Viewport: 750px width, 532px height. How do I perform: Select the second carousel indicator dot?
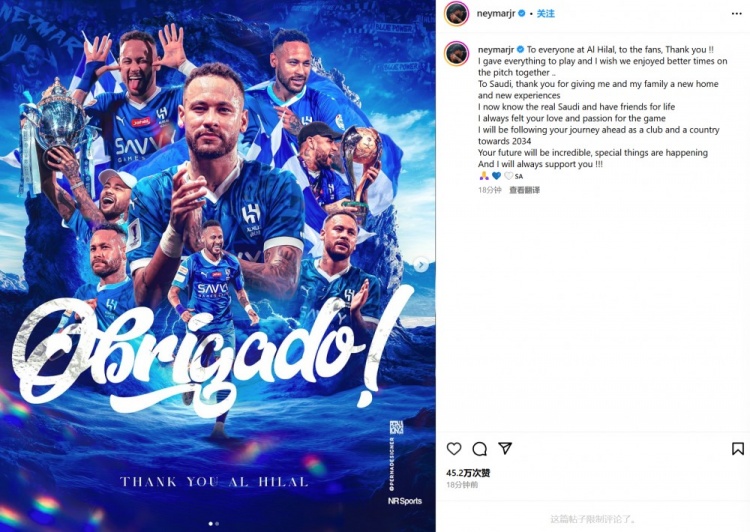pyautogui.click(x=217, y=524)
